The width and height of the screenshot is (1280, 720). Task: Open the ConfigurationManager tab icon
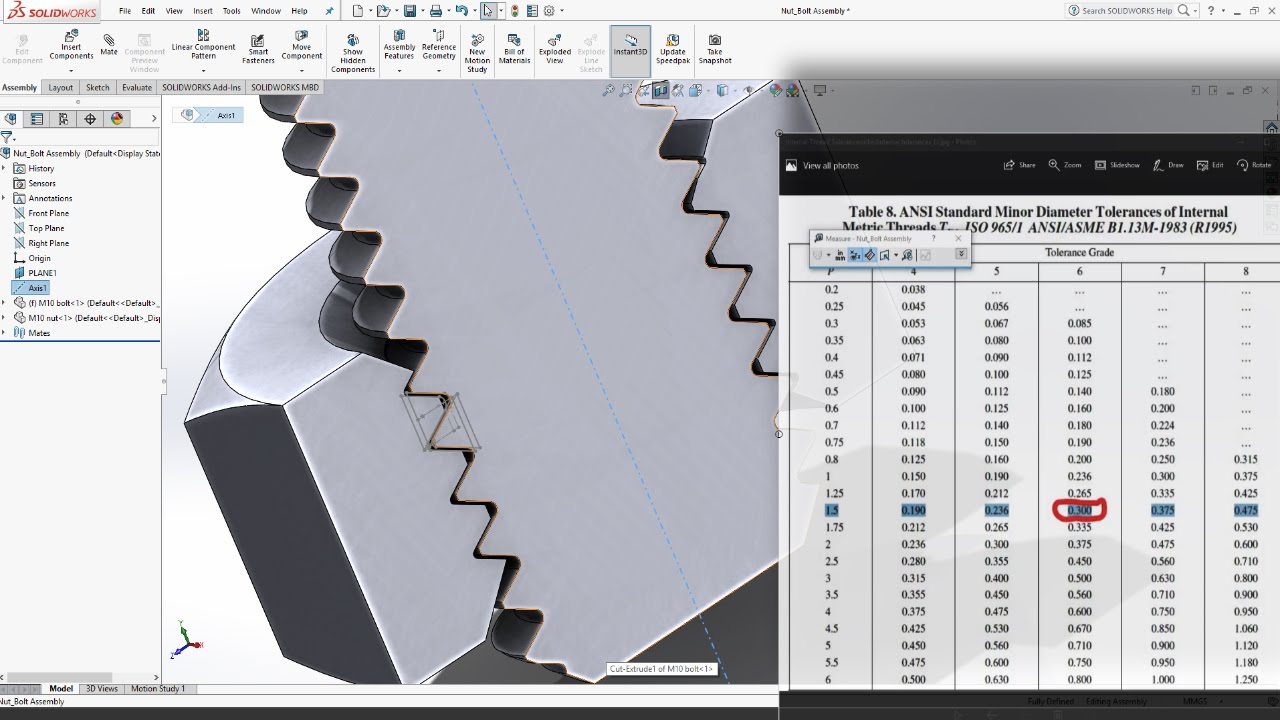64,118
